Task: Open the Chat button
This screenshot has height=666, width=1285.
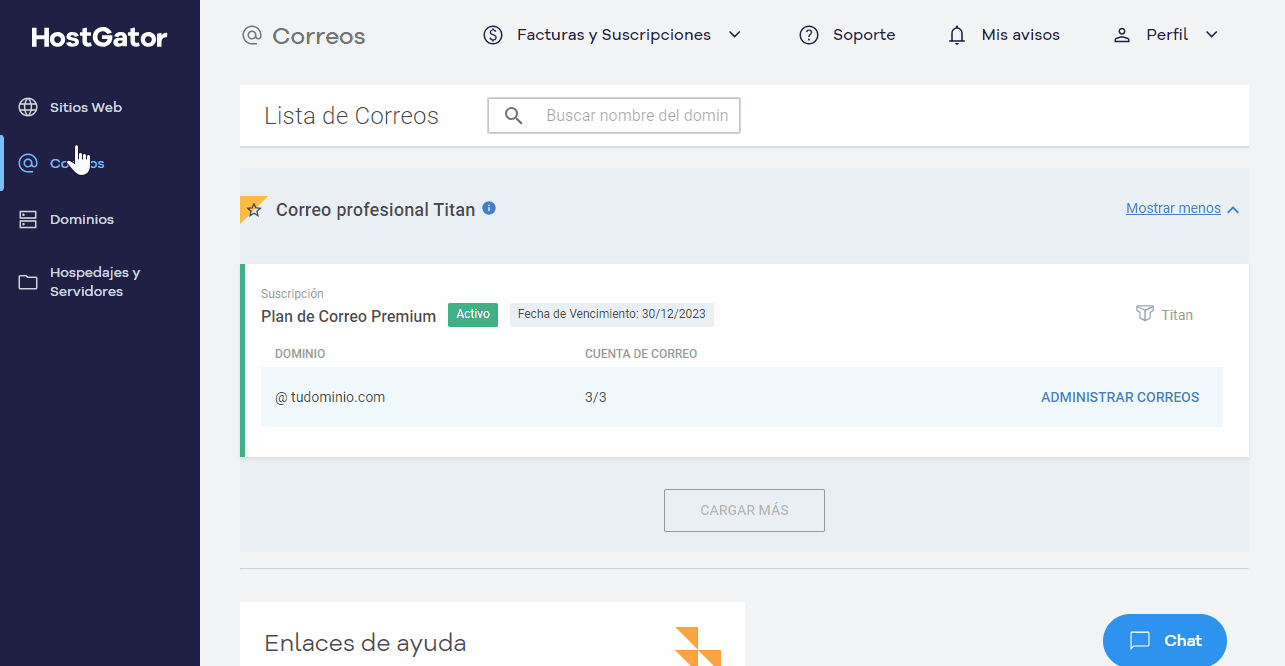Action: pyautogui.click(x=1165, y=640)
